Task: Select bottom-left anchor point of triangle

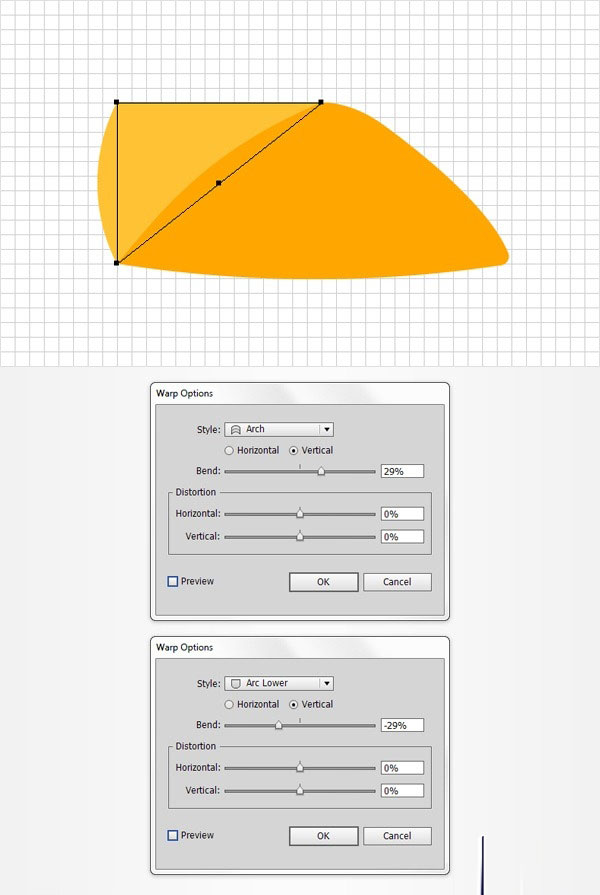Action: [117, 263]
